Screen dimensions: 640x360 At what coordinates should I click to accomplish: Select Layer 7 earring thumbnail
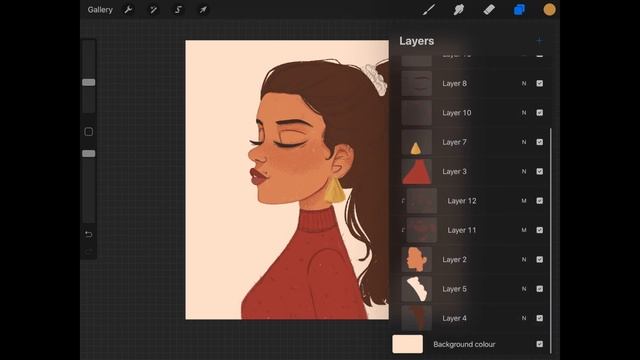[416, 142]
